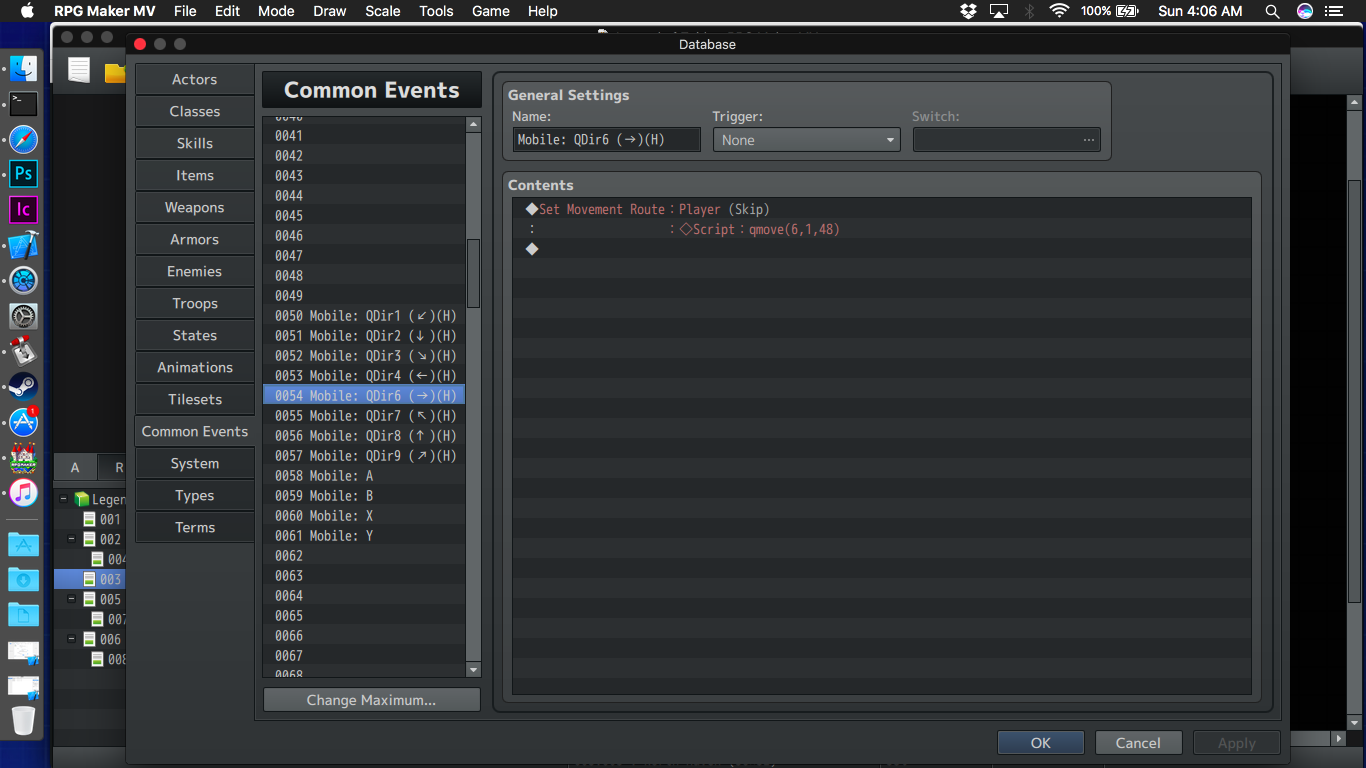Screen dimensions: 1366x768
Task: Open Adobe InCopy from the Dock
Action: coord(23,210)
